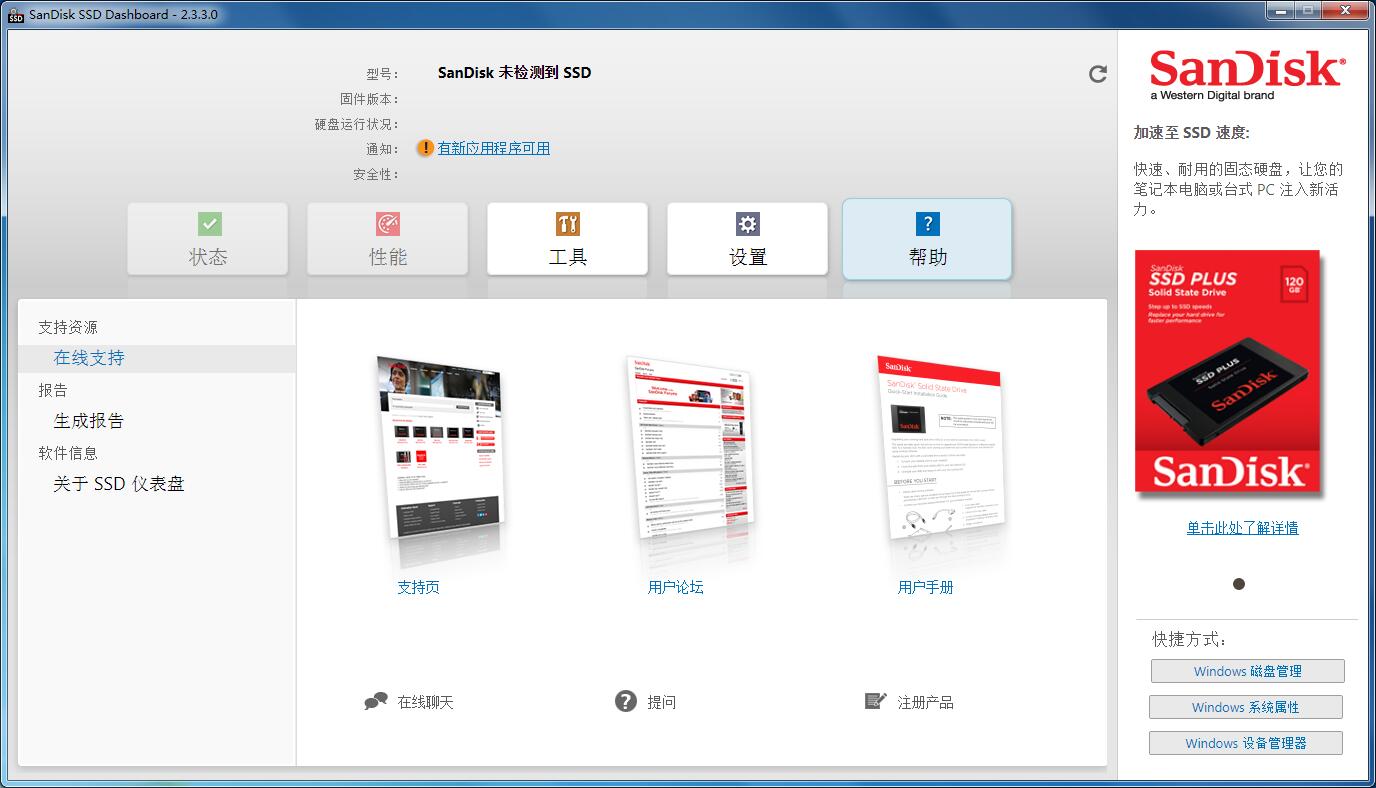Screen dimensions: 1376x788
Task: Follow the 支持页 link
Action: click(418, 587)
